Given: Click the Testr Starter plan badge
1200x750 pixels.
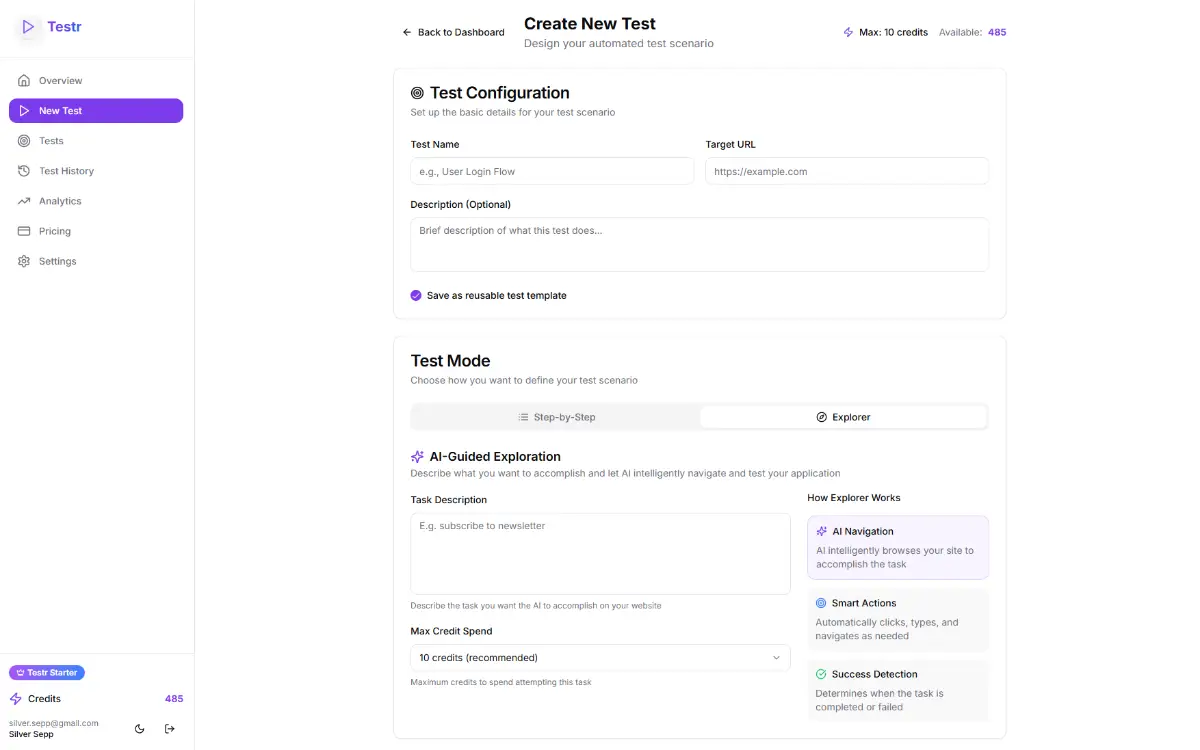Looking at the screenshot, I should coord(47,673).
